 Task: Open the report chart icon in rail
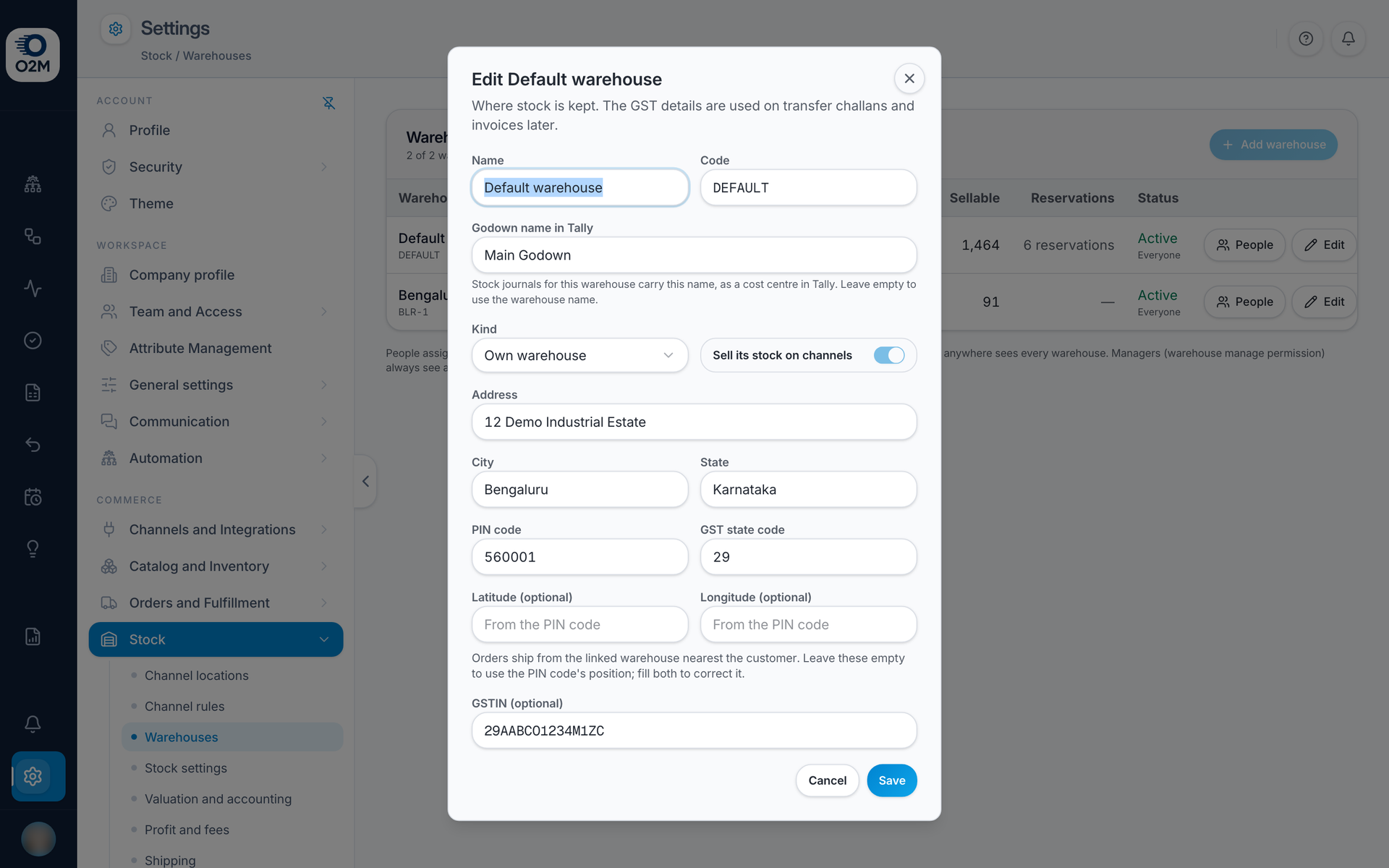pyautogui.click(x=33, y=637)
